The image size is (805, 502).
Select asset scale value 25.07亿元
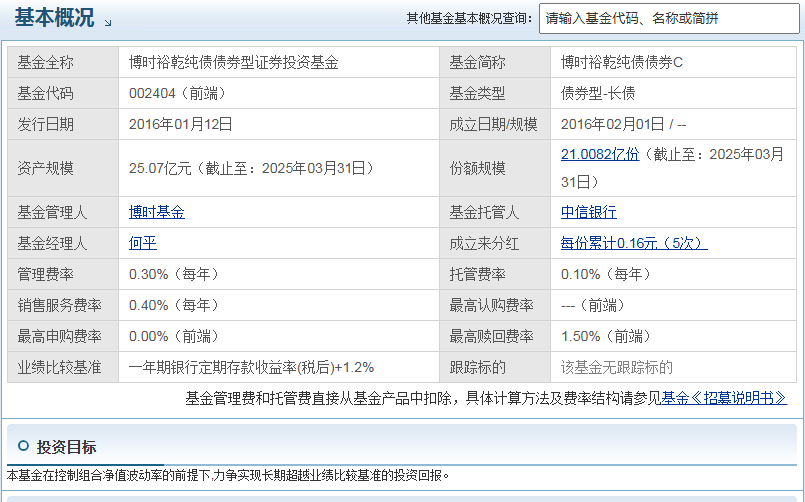point(160,168)
